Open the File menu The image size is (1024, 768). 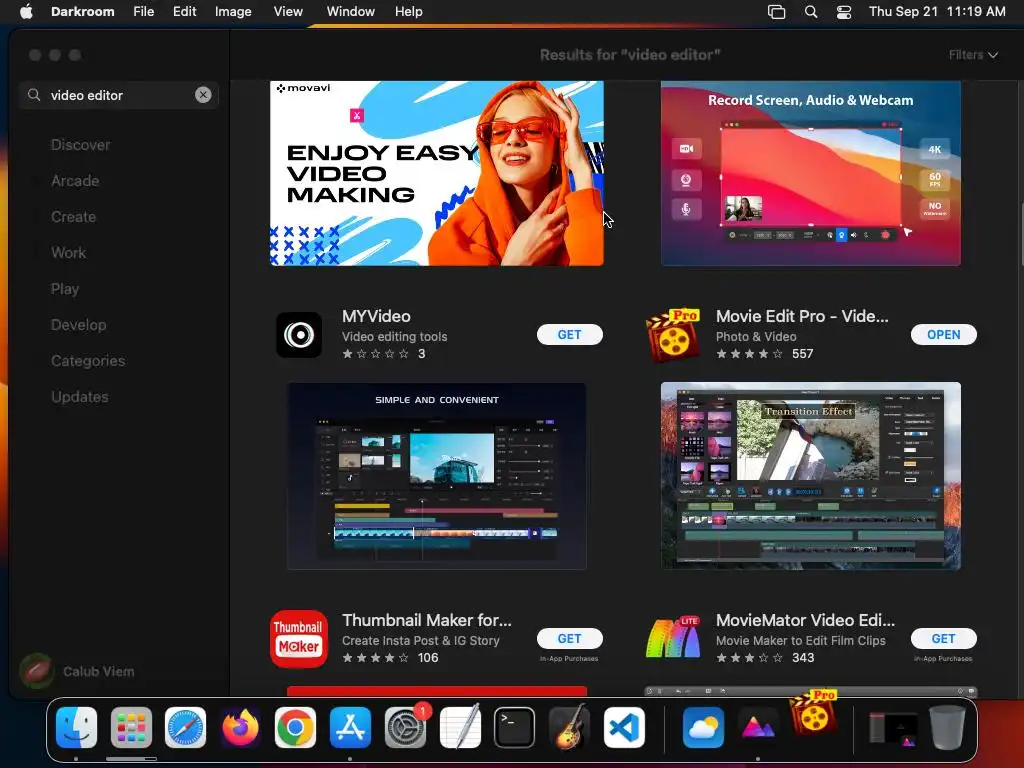click(x=144, y=12)
